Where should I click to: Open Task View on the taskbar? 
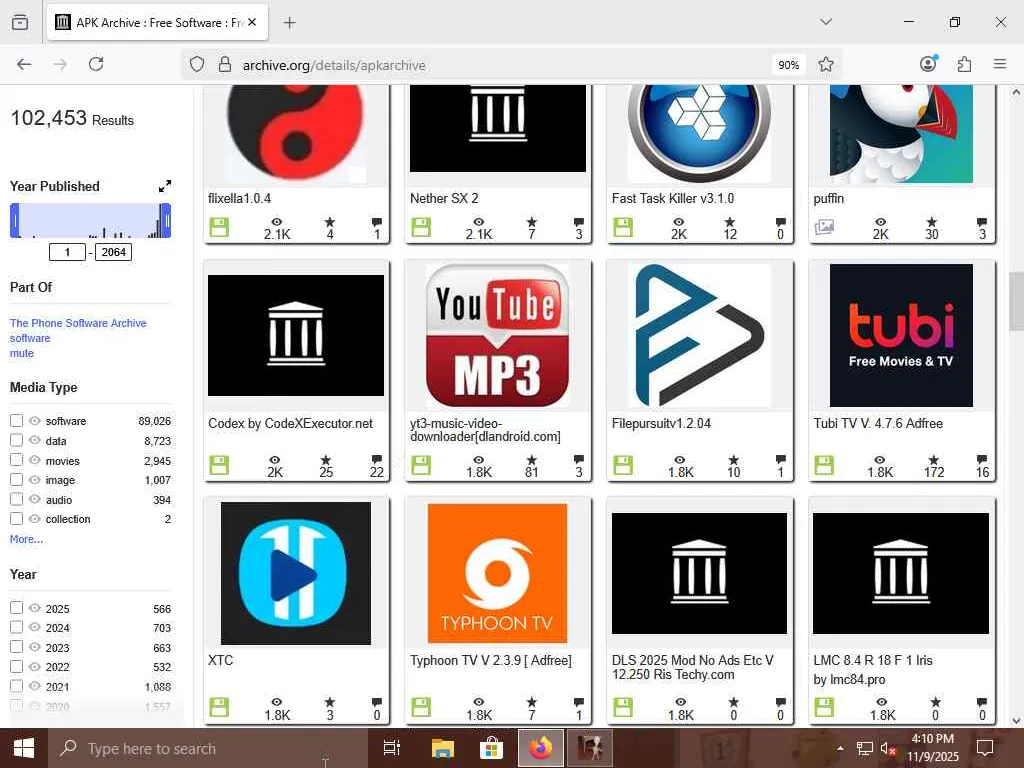coord(392,748)
